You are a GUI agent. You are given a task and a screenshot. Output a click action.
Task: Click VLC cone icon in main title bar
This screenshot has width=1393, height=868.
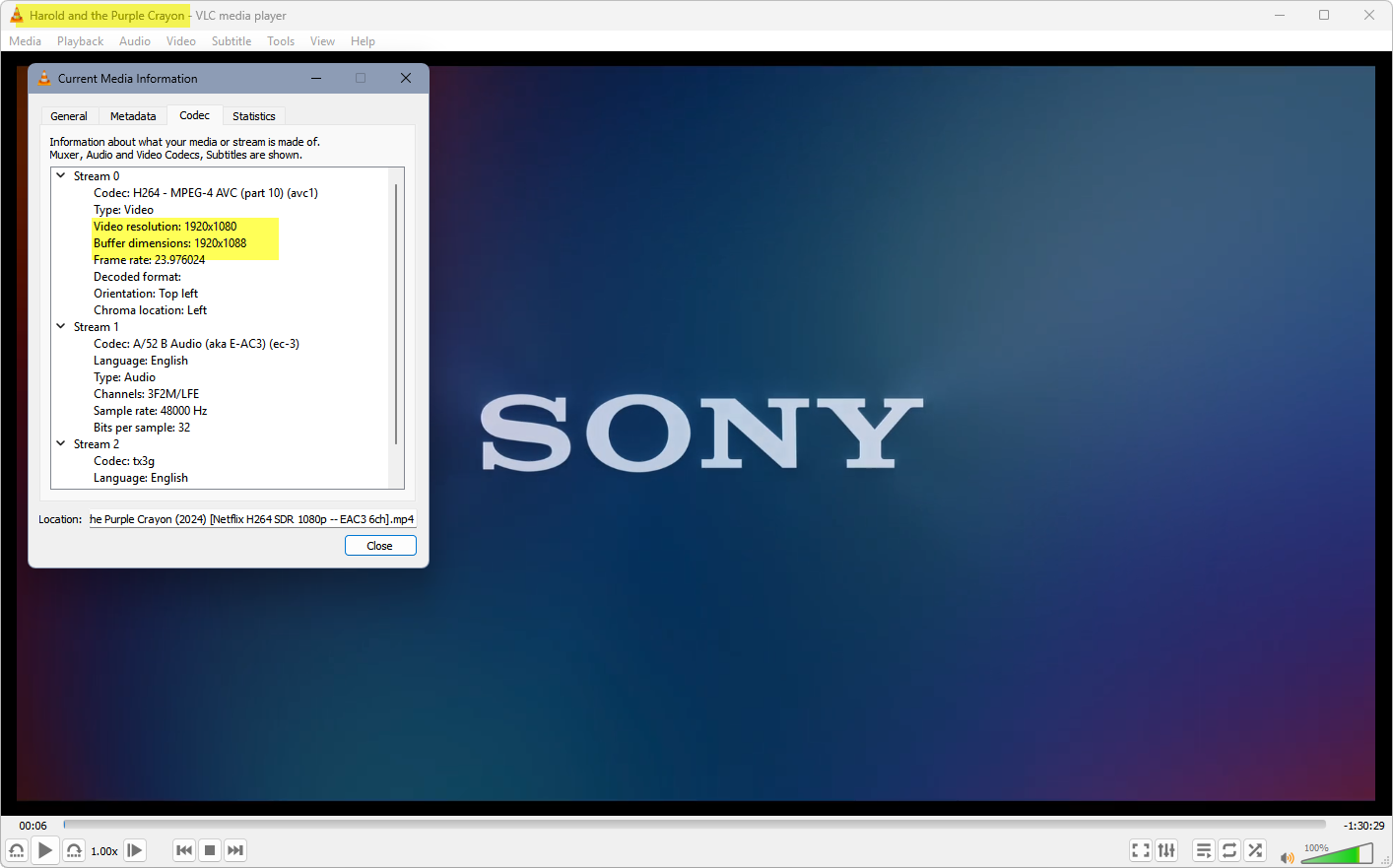pos(16,15)
